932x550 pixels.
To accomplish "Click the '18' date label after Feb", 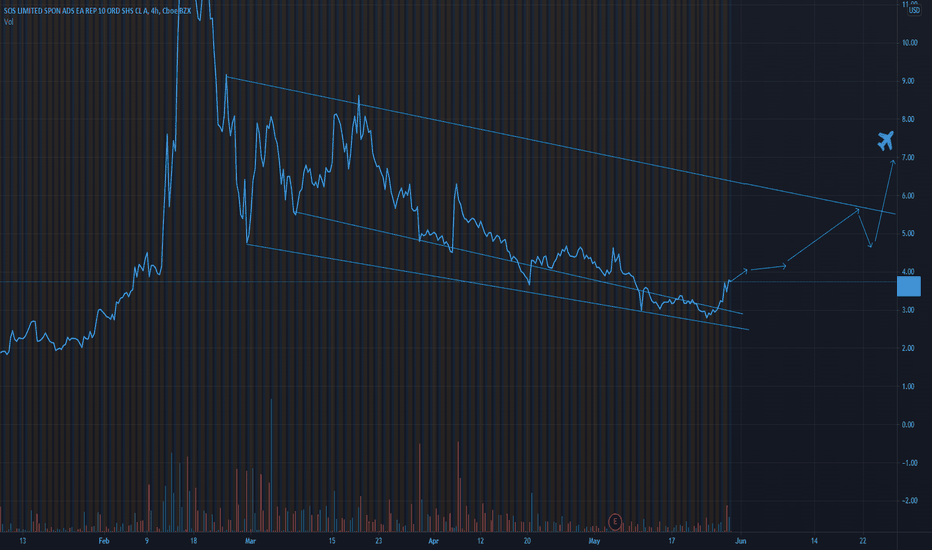I will coord(193,541).
